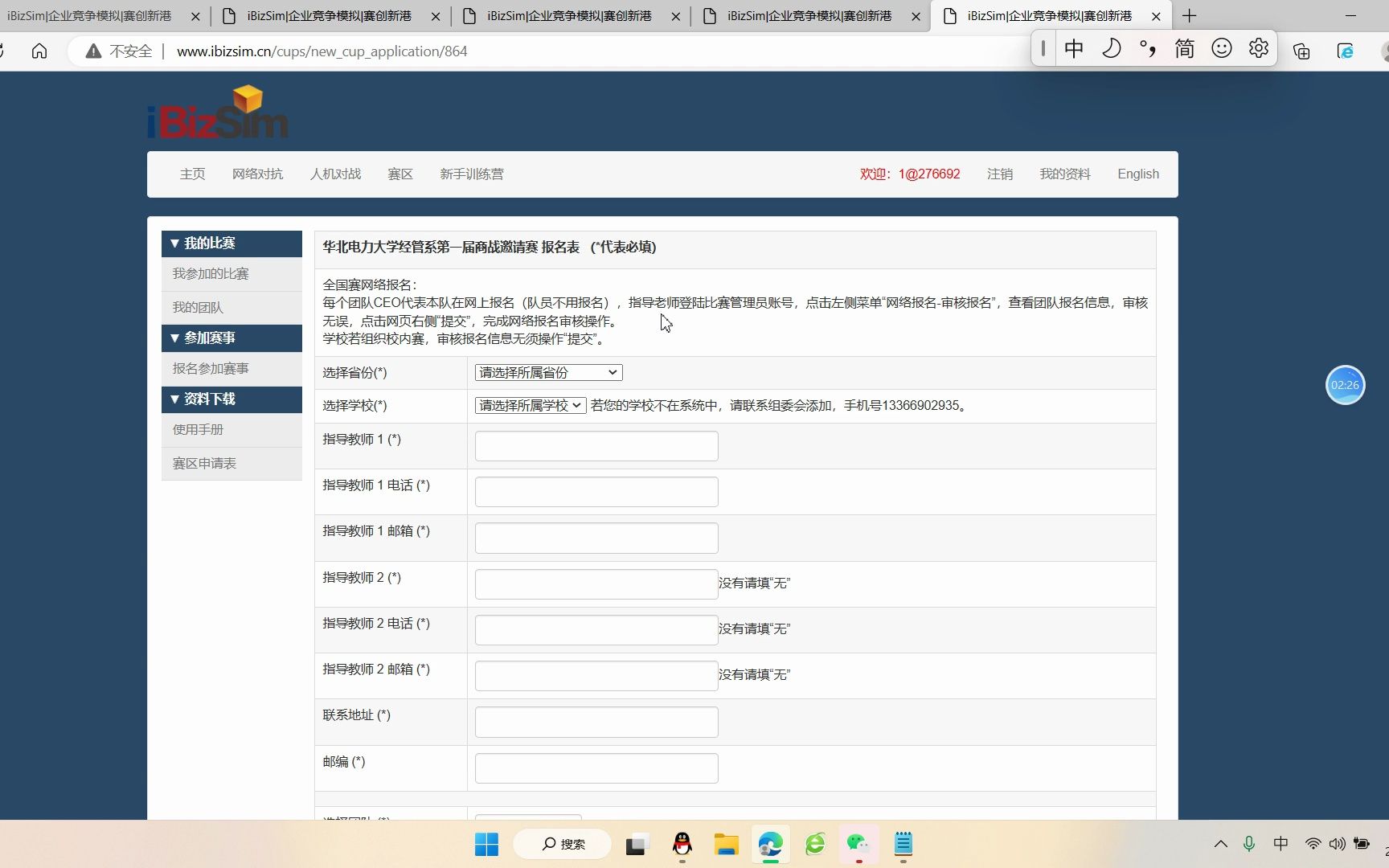Screen dimensions: 1389x868
Task: Click the IME simplified 简 icon
Action: pyautogui.click(x=1184, y=49)
